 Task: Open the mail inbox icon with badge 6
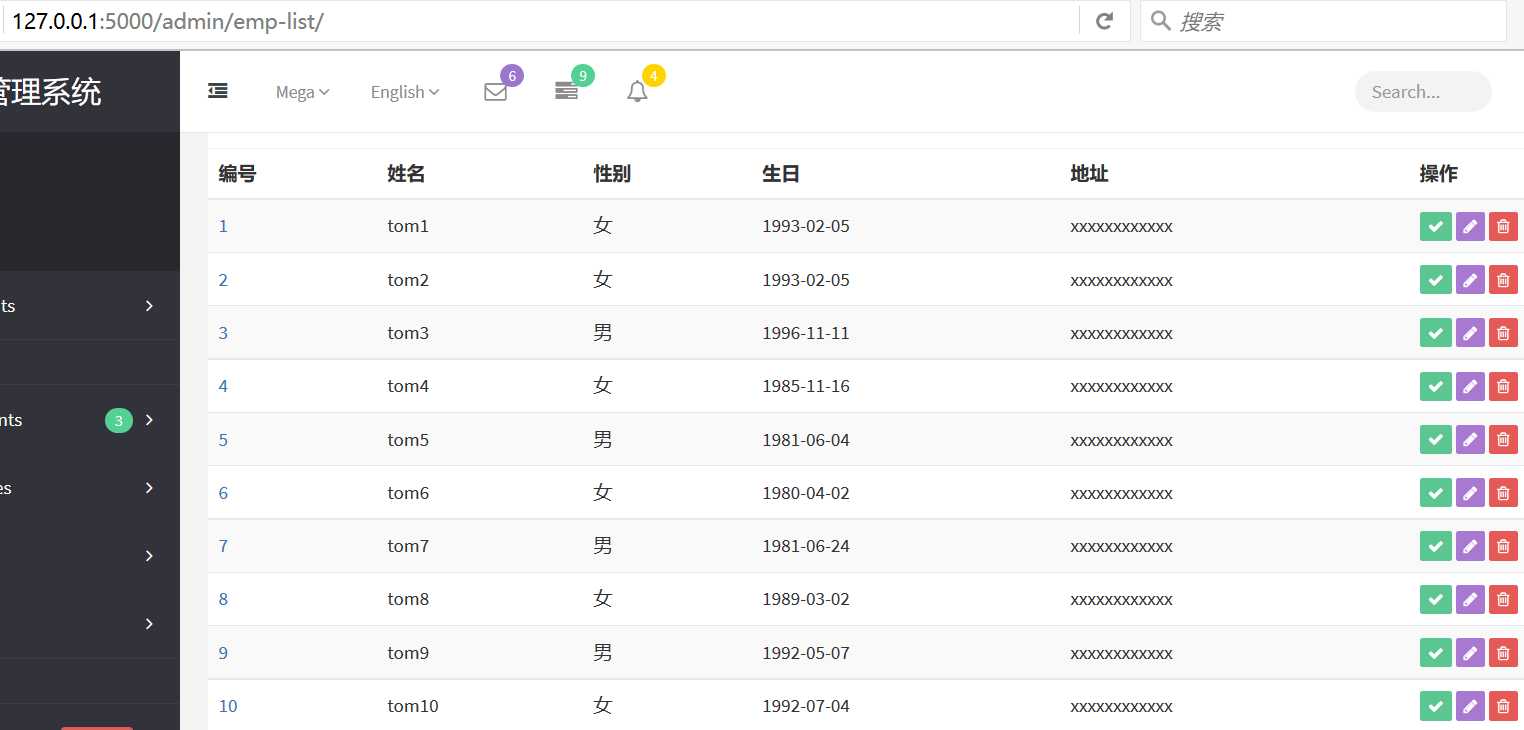click(x=495, y=92)
